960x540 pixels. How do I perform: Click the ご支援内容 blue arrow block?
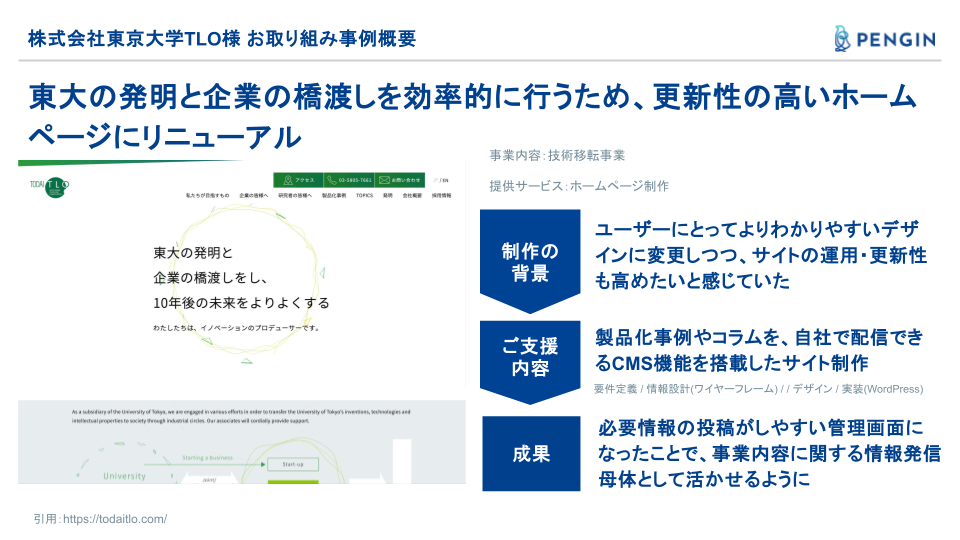pos(530,362)
